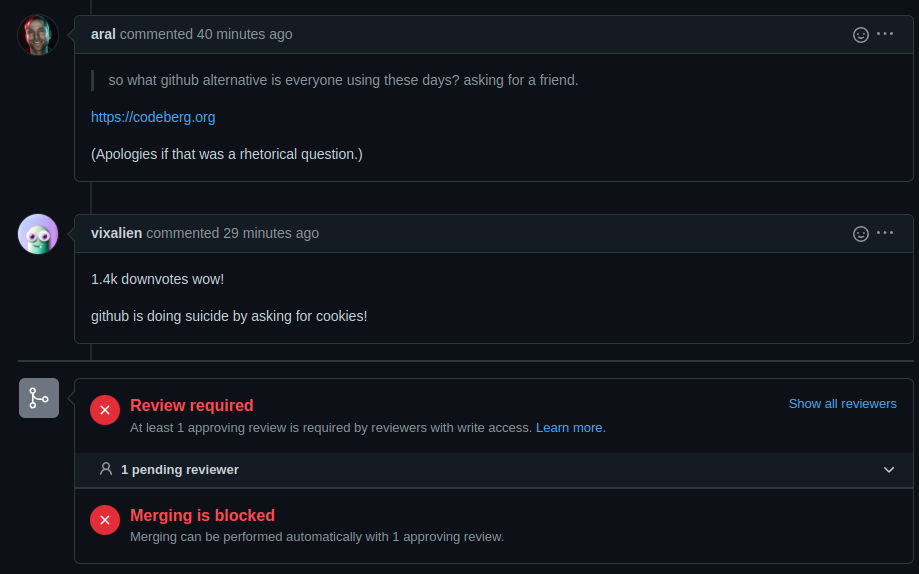Open options menu on vixalien's comment

tap(885, 233)
